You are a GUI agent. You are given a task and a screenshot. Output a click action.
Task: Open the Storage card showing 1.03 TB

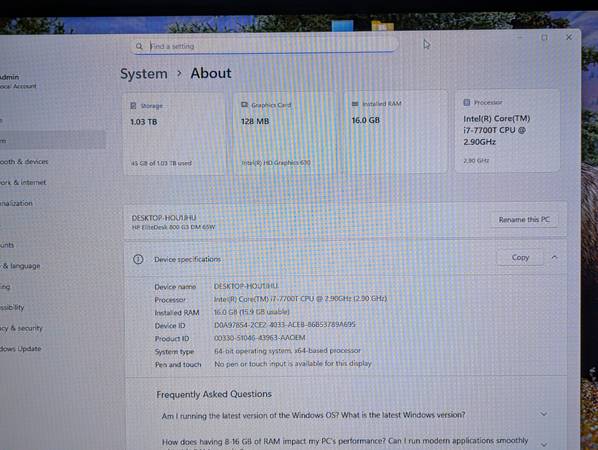tap(175, 133)
